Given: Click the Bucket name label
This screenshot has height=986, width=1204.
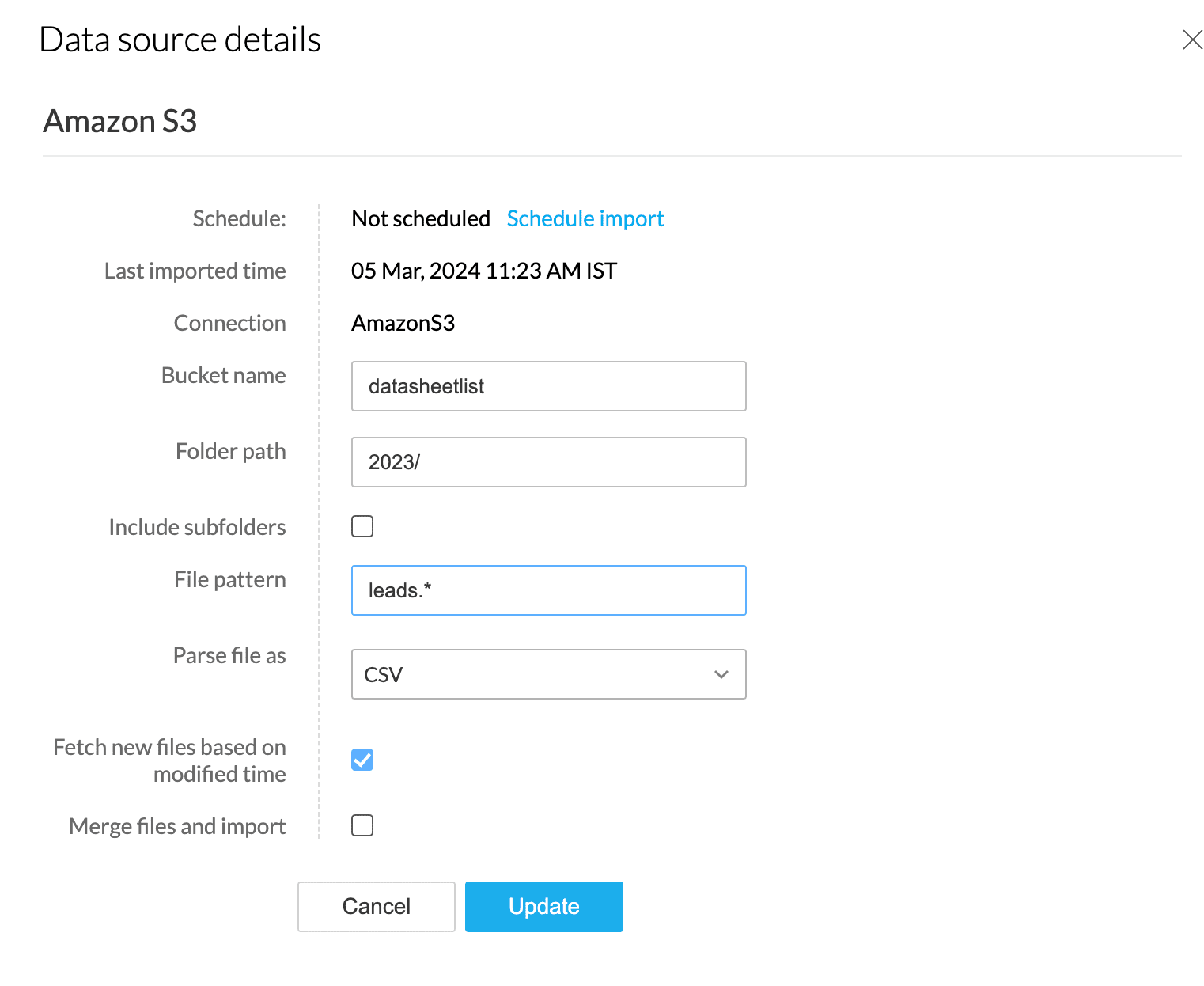Looking at the screenshot, I should tap(223, 375).
